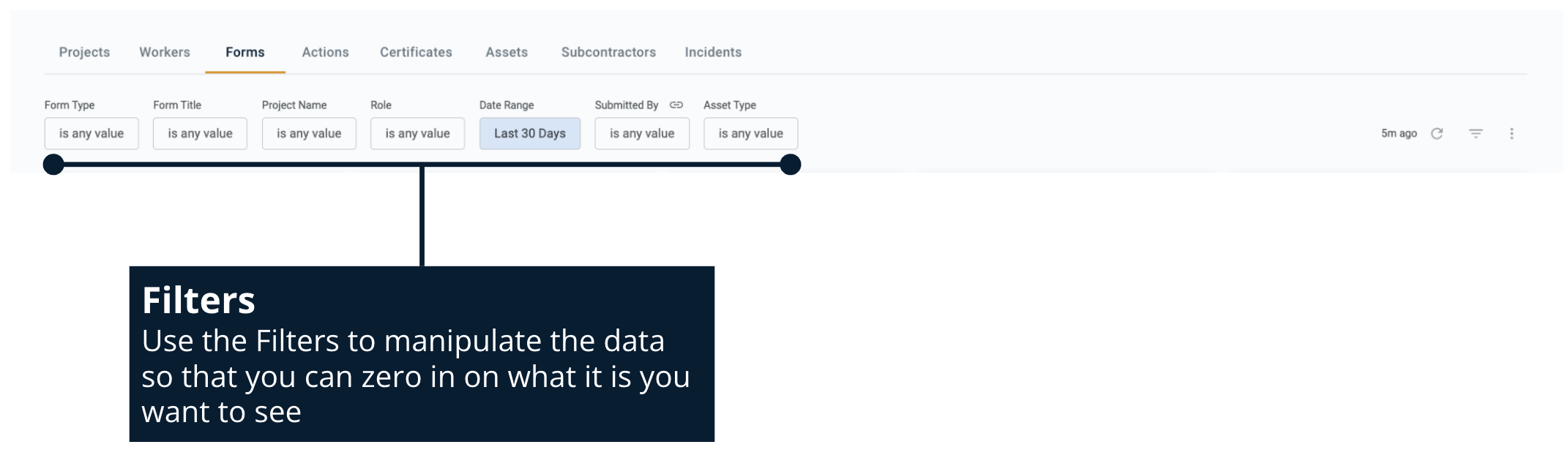Screen dimensions: 1568x458
Task: Open the three-dot dashboard menu
Action: pyautogui.click(x=1512, y=133)
